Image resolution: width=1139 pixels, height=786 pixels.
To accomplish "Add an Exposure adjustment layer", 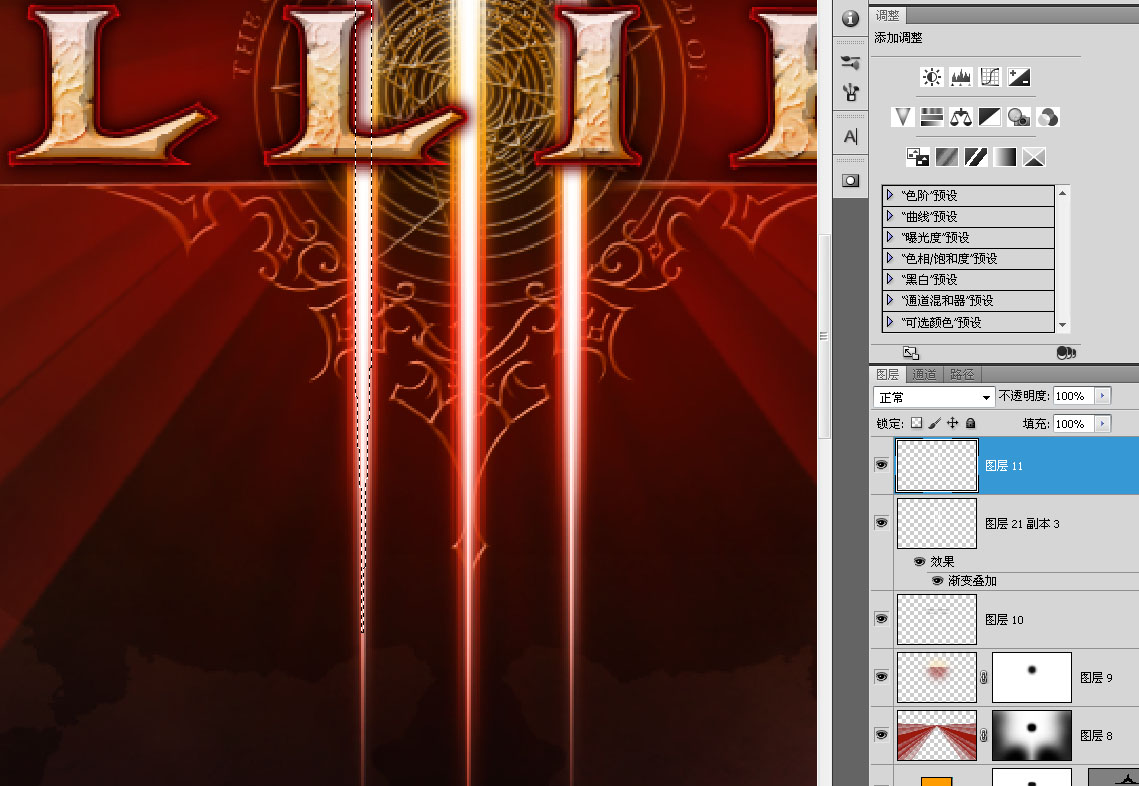I will (x=1018, y=77).
